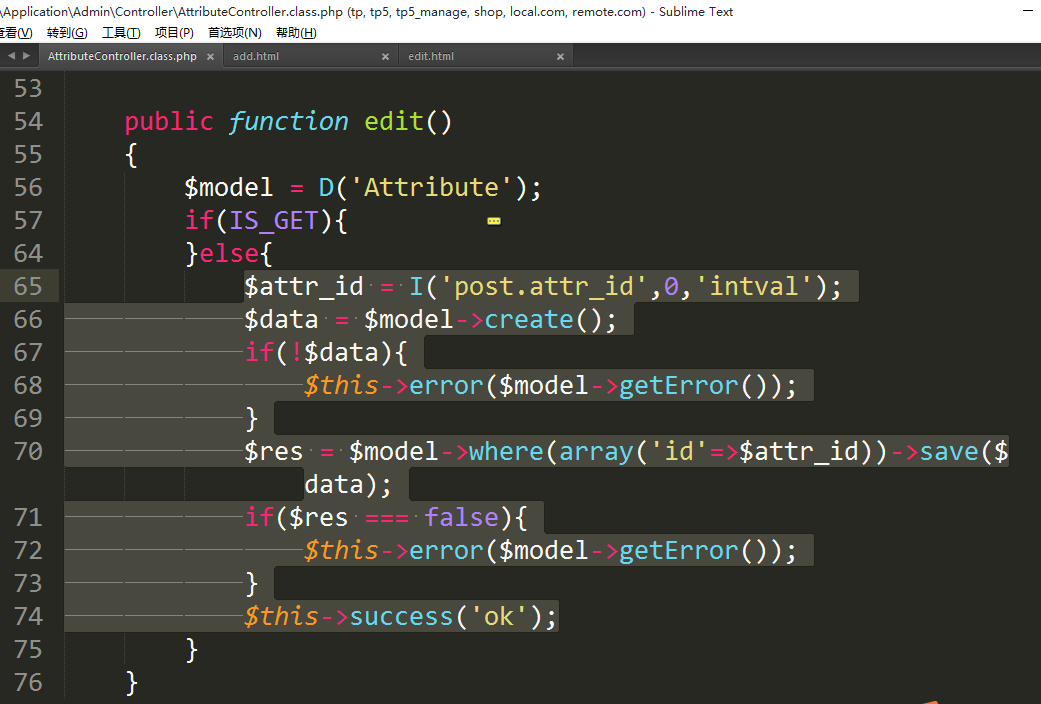Image resolution: width=1041 pixels, height=704 pixels.
Task: Click the tab scroll left arrow
Action: click(11, 56)
